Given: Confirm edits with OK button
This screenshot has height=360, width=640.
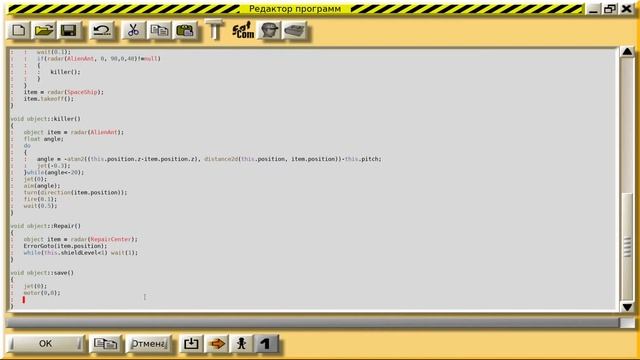Looking at the screenshot, I should click(x=45, y=344).
